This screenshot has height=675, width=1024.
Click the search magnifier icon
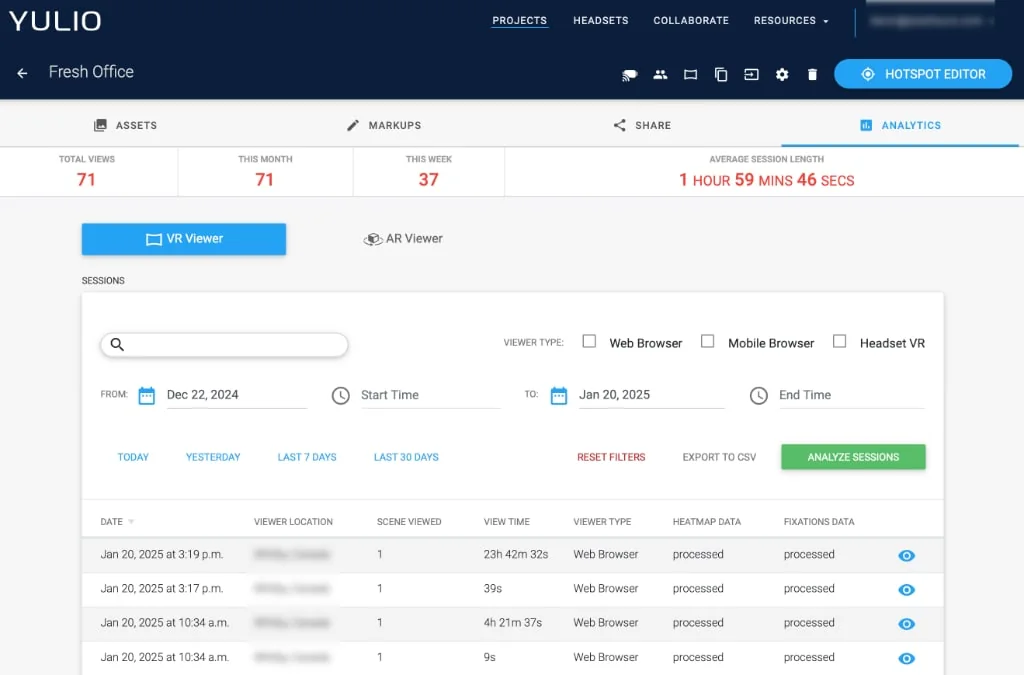click(117, 344)
